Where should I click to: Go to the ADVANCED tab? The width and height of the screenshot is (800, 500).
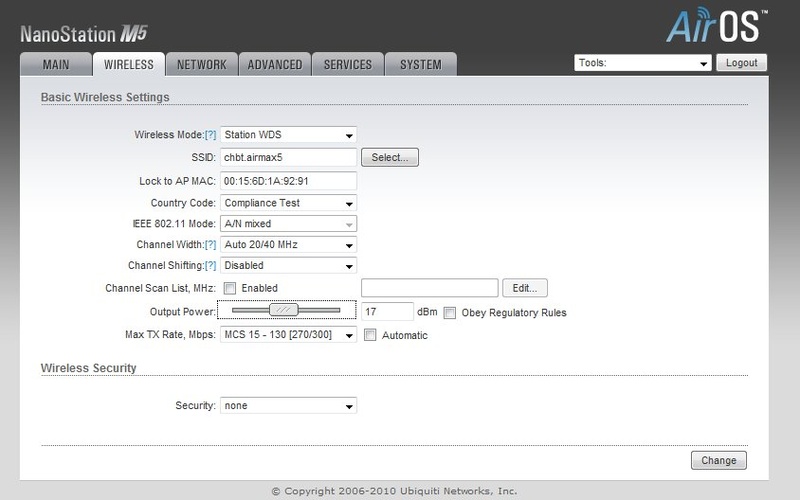(274, 64)
